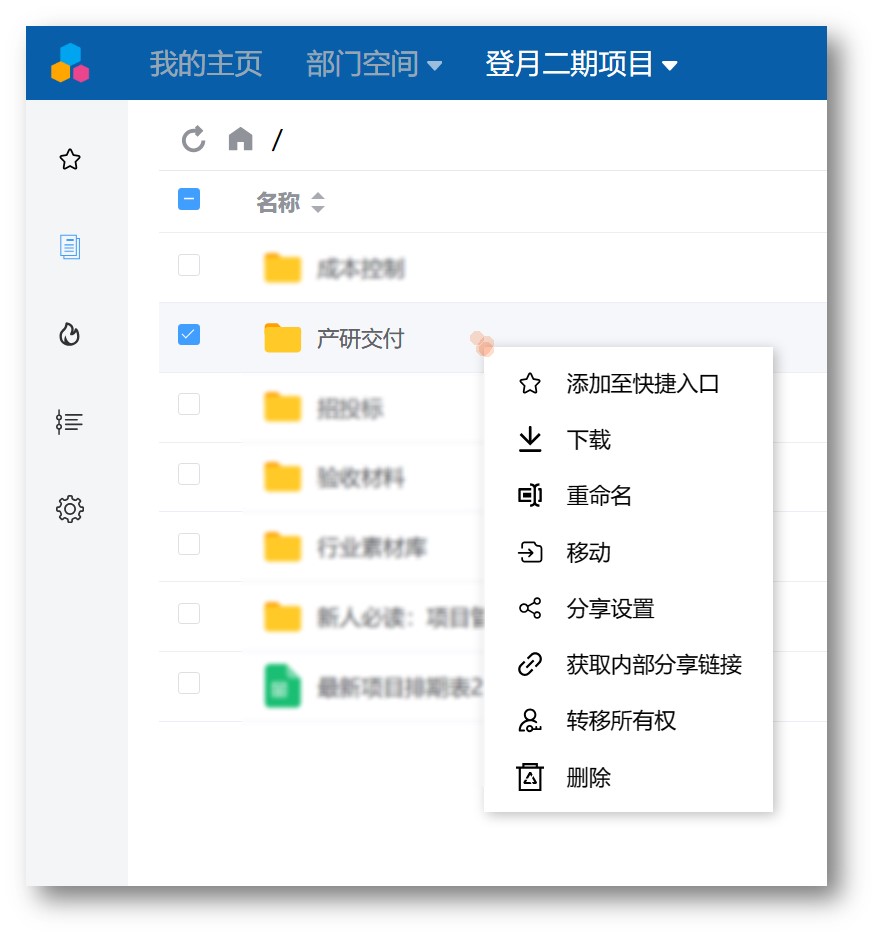This screenshot has width=879, height=938.
Task: Open the 产研交付 folder name
Action: point(360,339)
